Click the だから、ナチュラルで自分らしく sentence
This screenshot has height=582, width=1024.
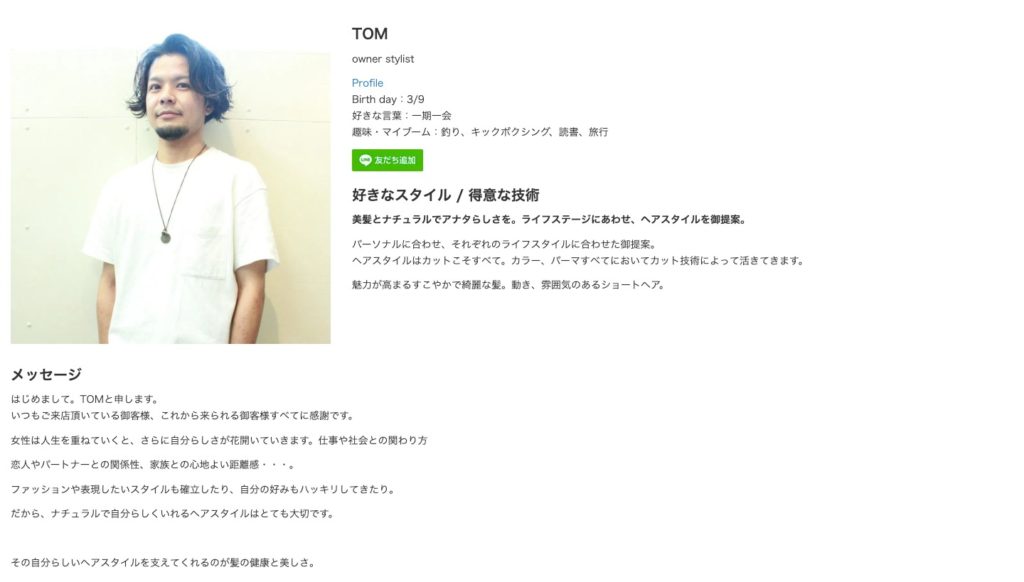pos(172,514)
